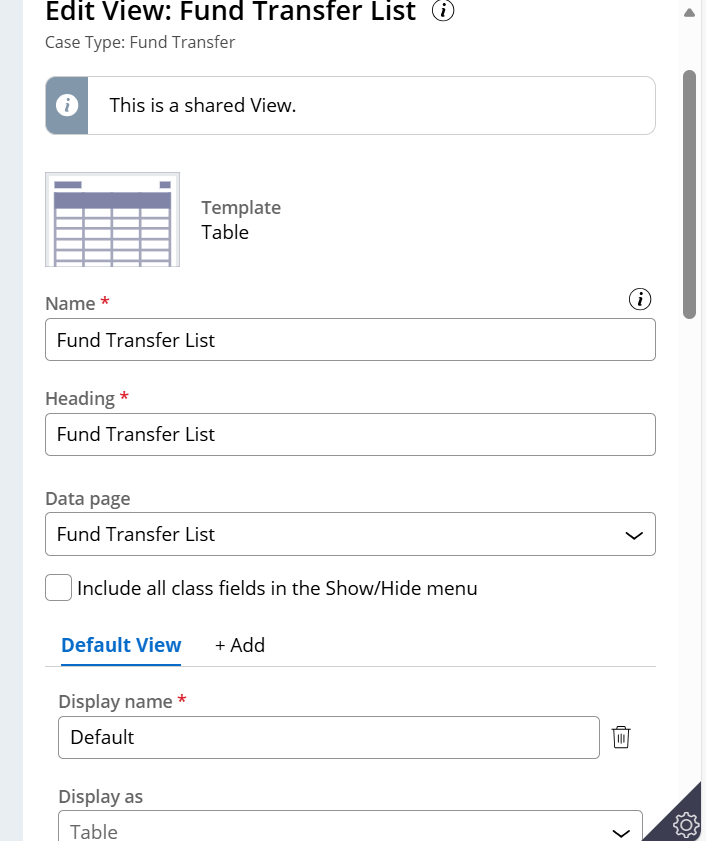This screenshot has width=706, height=841.
Task: Click the vertical scrollbar on the right
Action: click(691, 190)
